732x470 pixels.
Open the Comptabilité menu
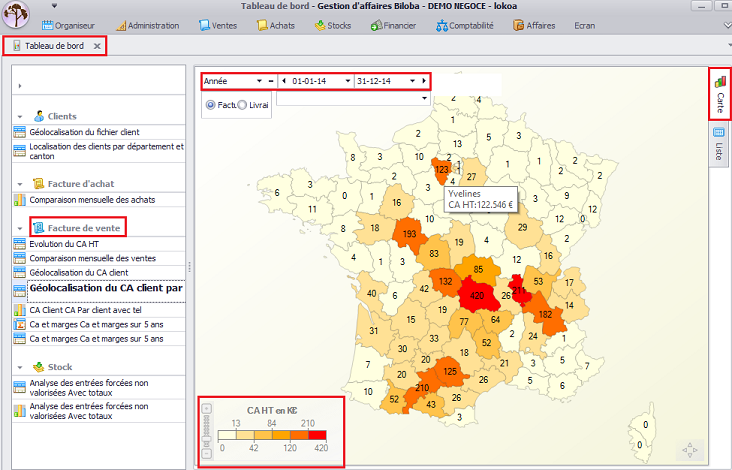pyautogui.click(x=465, y=26)
